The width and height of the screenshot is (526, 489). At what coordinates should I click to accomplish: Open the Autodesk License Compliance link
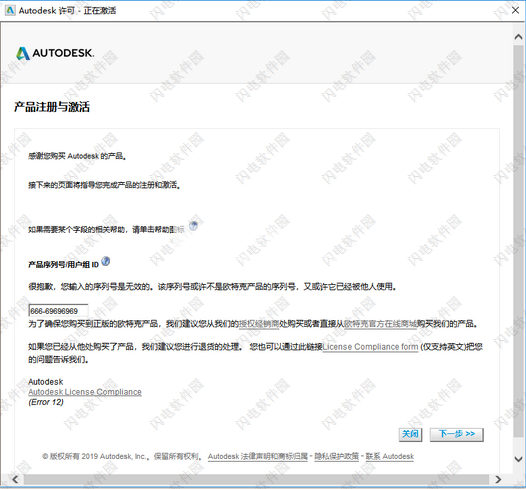(x=85, y=392)
